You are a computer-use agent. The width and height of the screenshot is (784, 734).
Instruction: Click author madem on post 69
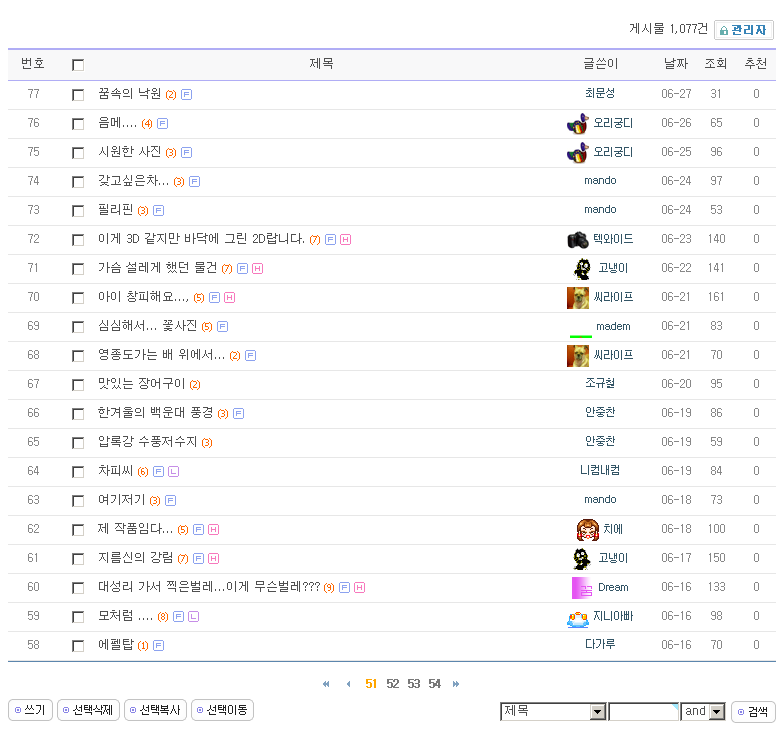point(613,326)
